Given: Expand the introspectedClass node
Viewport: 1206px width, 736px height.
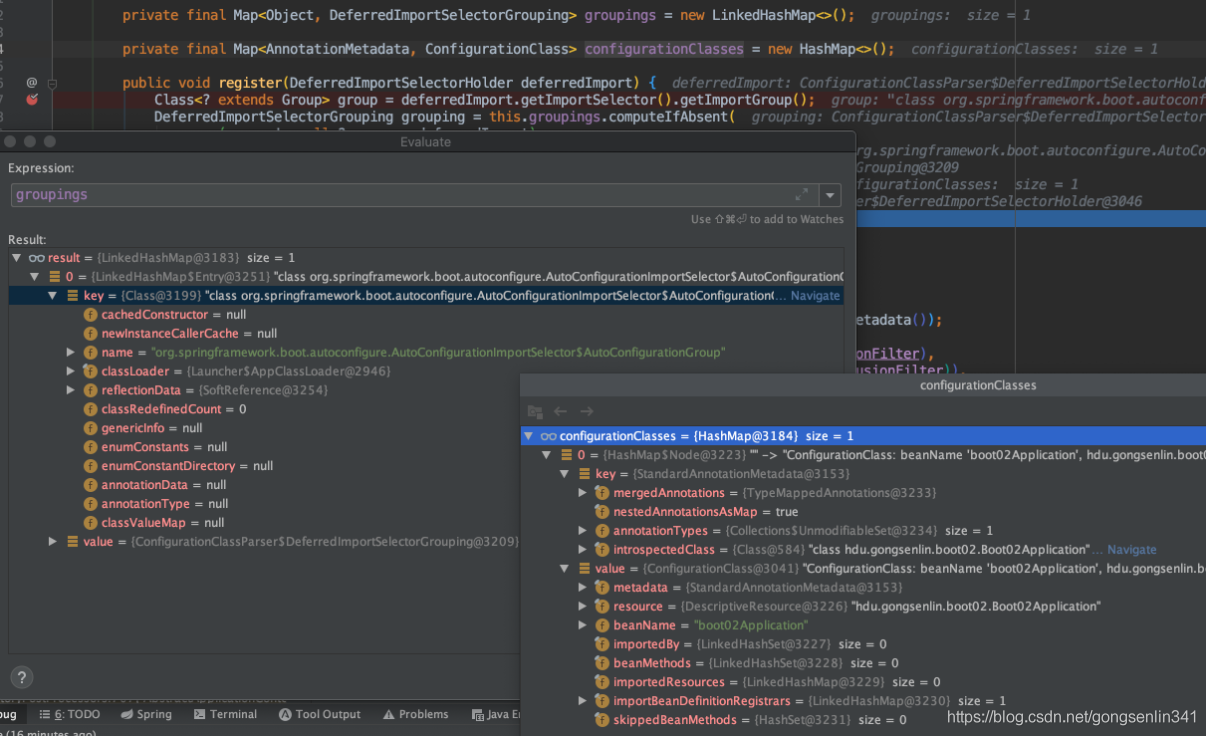Looking at the screenshot, I should tap(583, 550).
